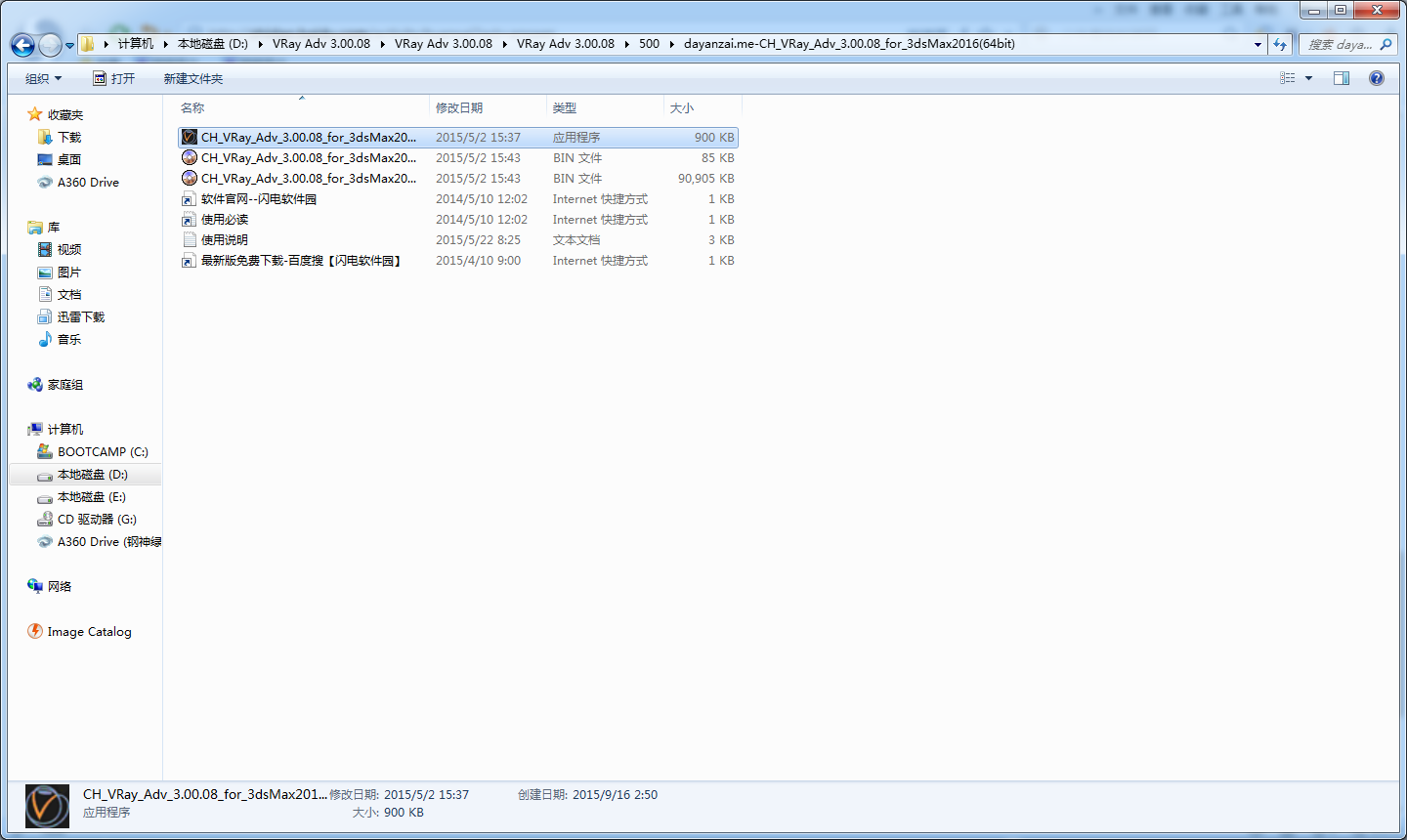Screen dimensions: 1407x840
Task: Click the 文本文档 type cell
Action: point(576,240)
